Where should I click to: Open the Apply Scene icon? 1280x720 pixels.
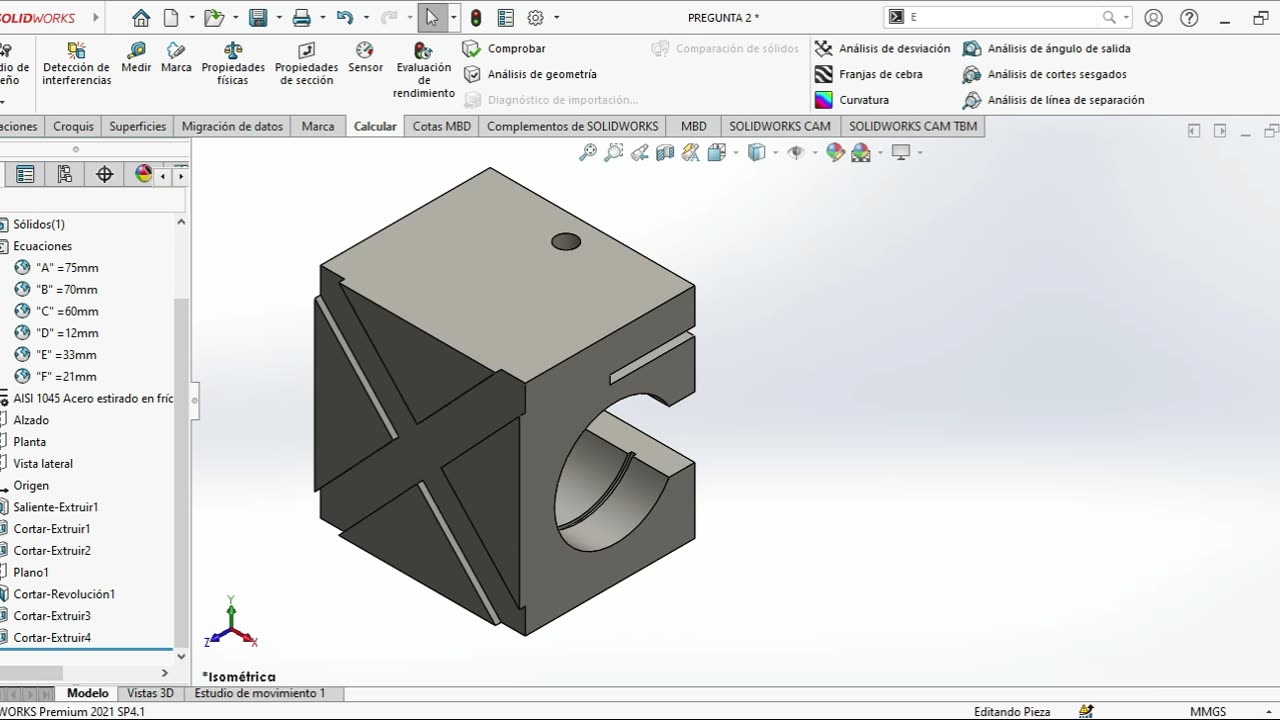(861, 152)
